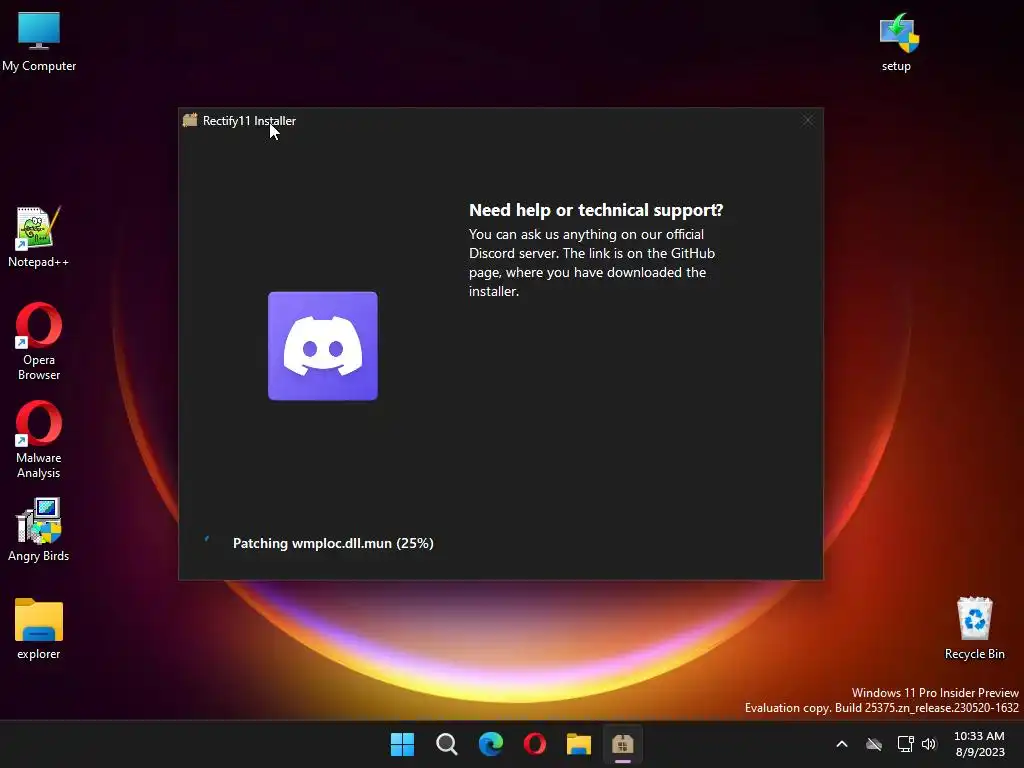Viewport: 1024px width, 768px height.
Task: Open the Opera Browser desktop shortcut
Action: pyautogui.click(x=39, y=341)
